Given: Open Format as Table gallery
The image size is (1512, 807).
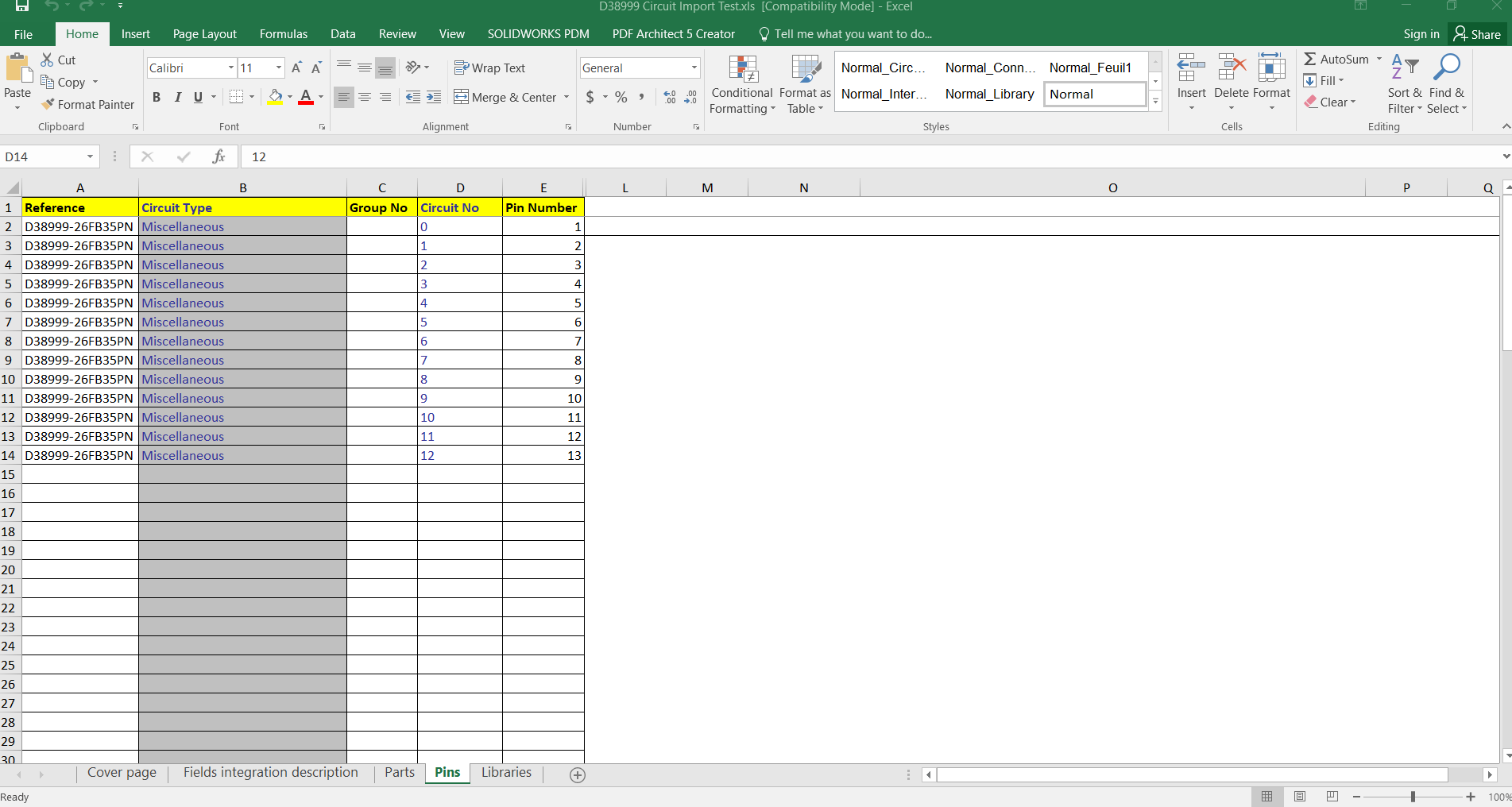Looking at the screenshot, I should (x=805, y=84).
